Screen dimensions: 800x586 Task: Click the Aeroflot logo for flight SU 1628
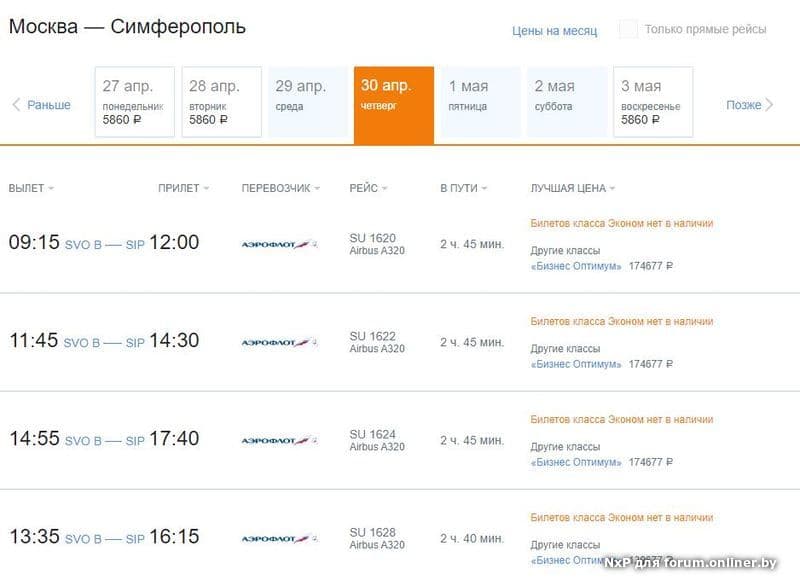[x=279, y=538]
